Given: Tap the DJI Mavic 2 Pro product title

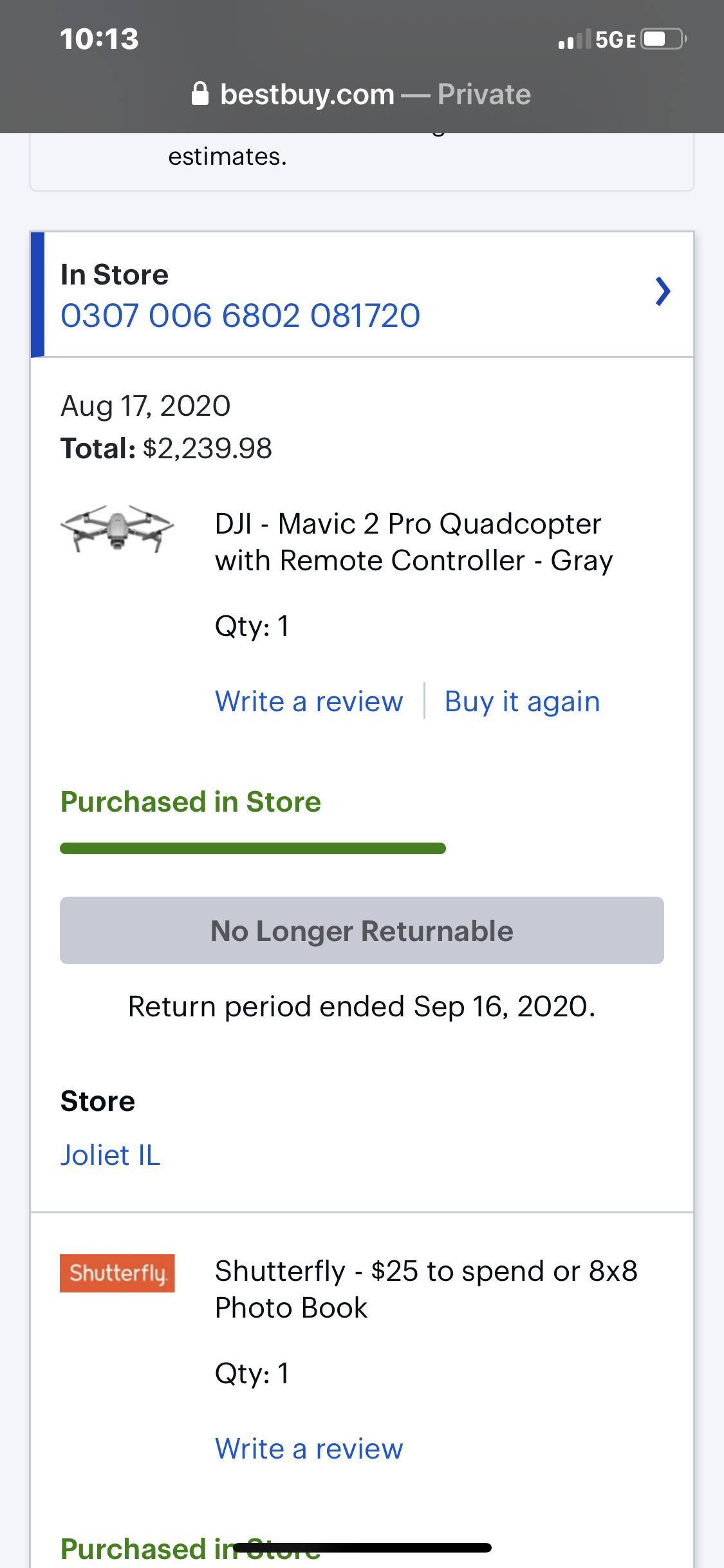Looking at the screenshot, I should (x=413, y=542).
